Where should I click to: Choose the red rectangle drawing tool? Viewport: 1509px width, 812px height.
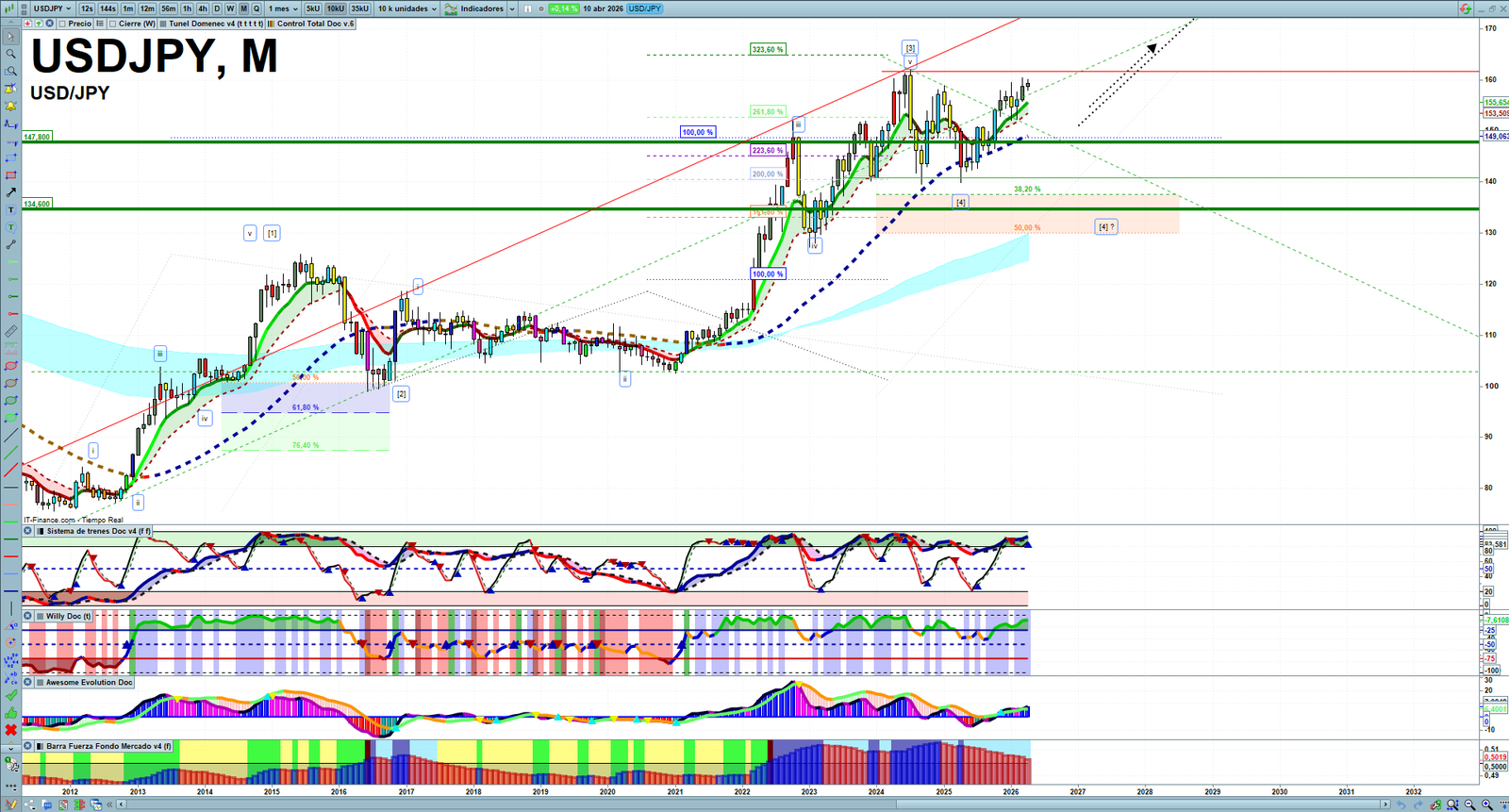tap(11, 175)
